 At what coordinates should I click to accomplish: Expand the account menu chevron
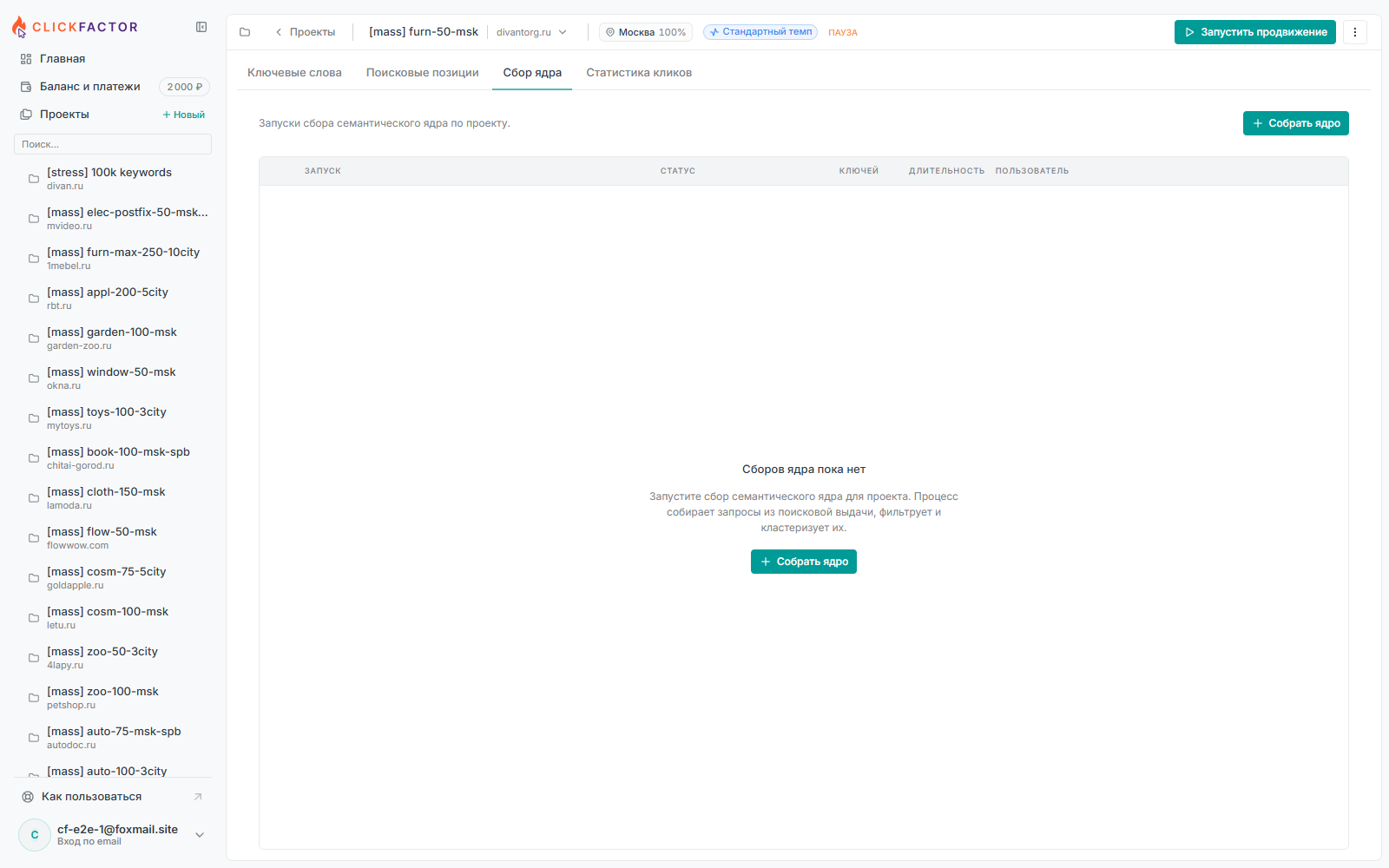pos(200,835)
